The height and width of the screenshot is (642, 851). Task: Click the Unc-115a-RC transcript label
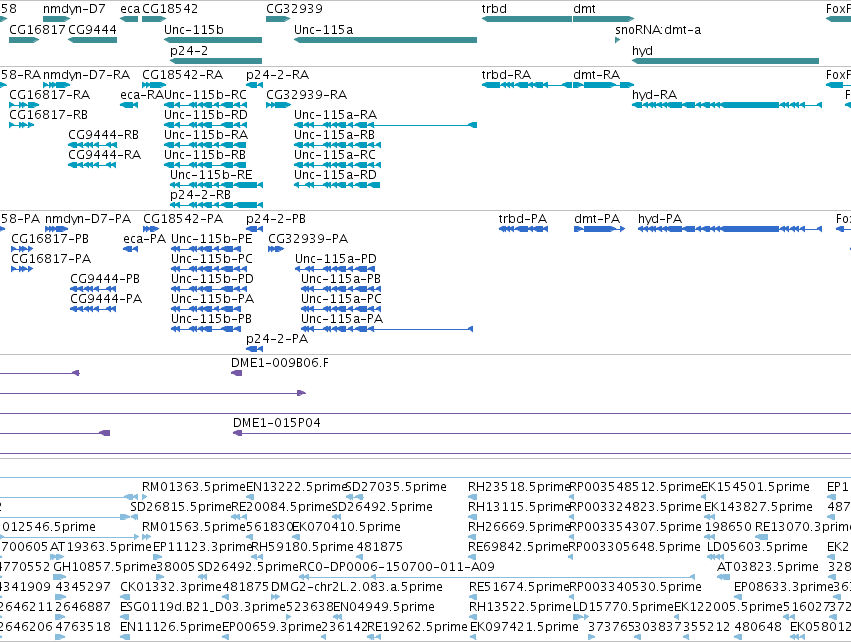pos(335,155)
